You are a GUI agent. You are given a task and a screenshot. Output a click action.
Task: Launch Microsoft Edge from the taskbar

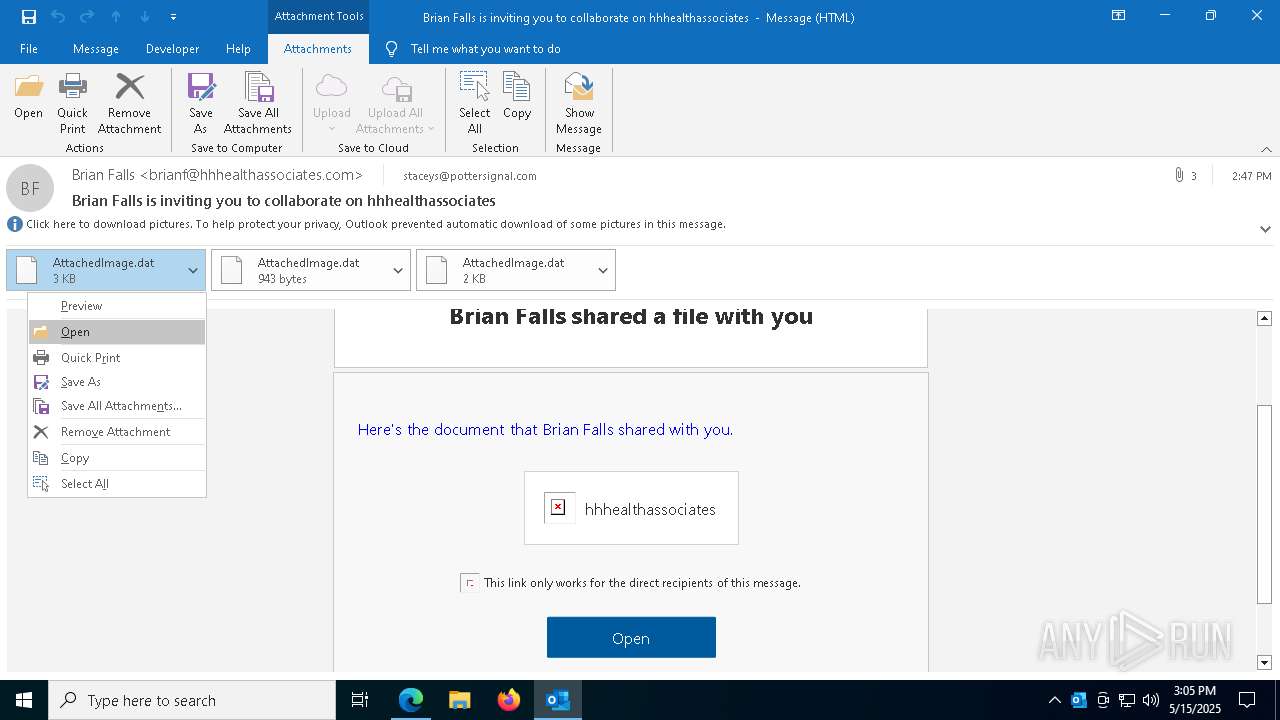pyautogui.click(x=411, y=700)
